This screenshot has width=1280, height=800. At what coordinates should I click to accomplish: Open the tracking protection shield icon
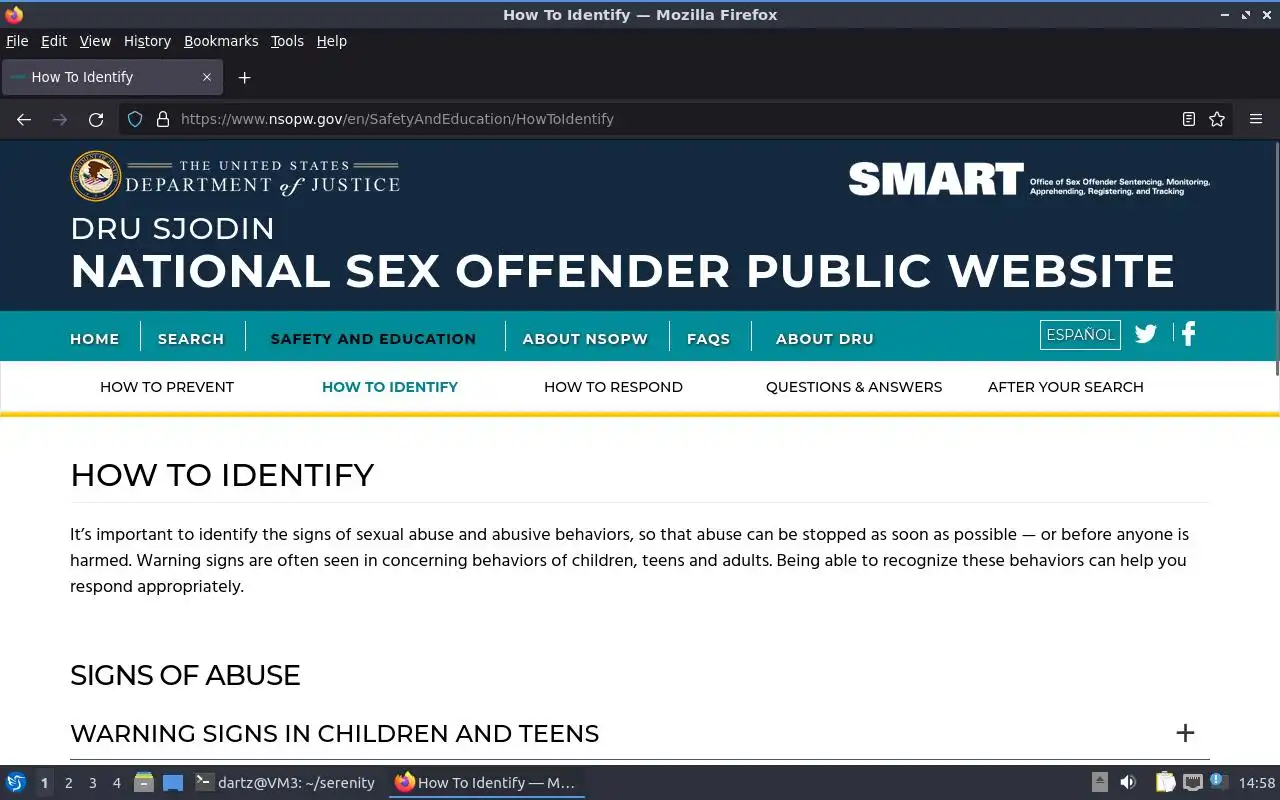tap(135, 119)
